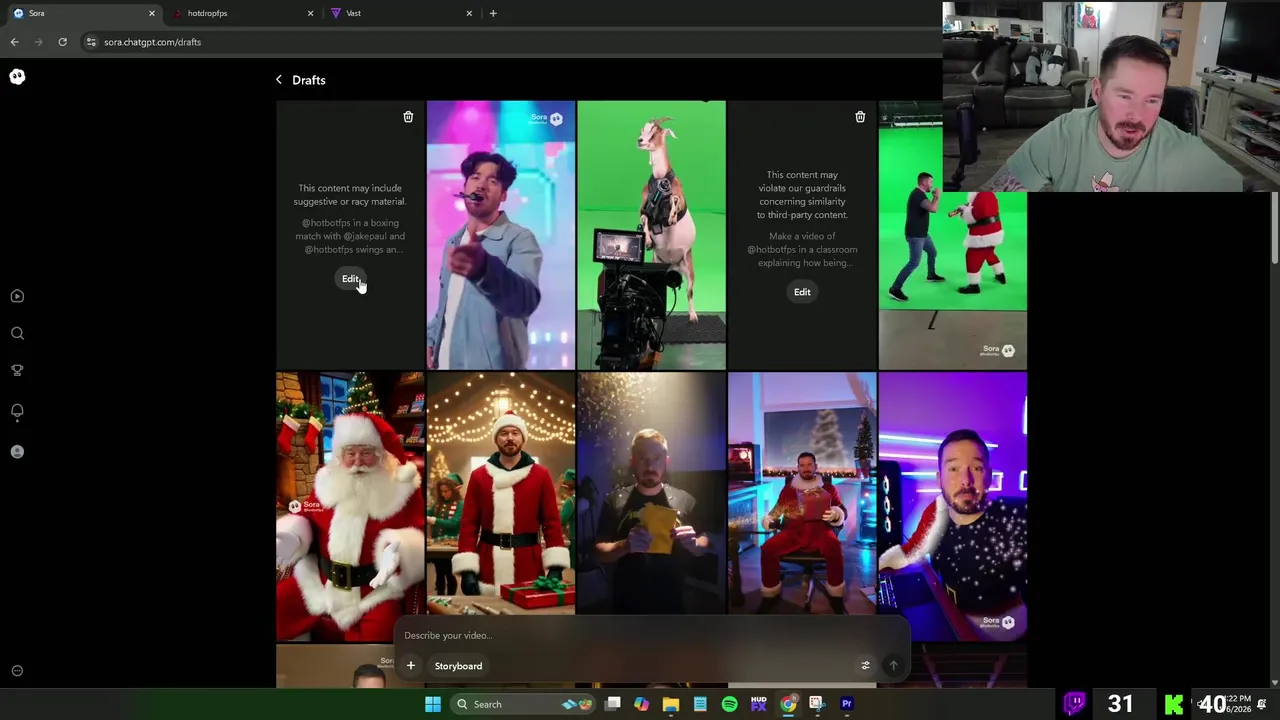Open a new browser tab with plus
The height and width of the screenshot is (720, 1280).
pos(493,13)
